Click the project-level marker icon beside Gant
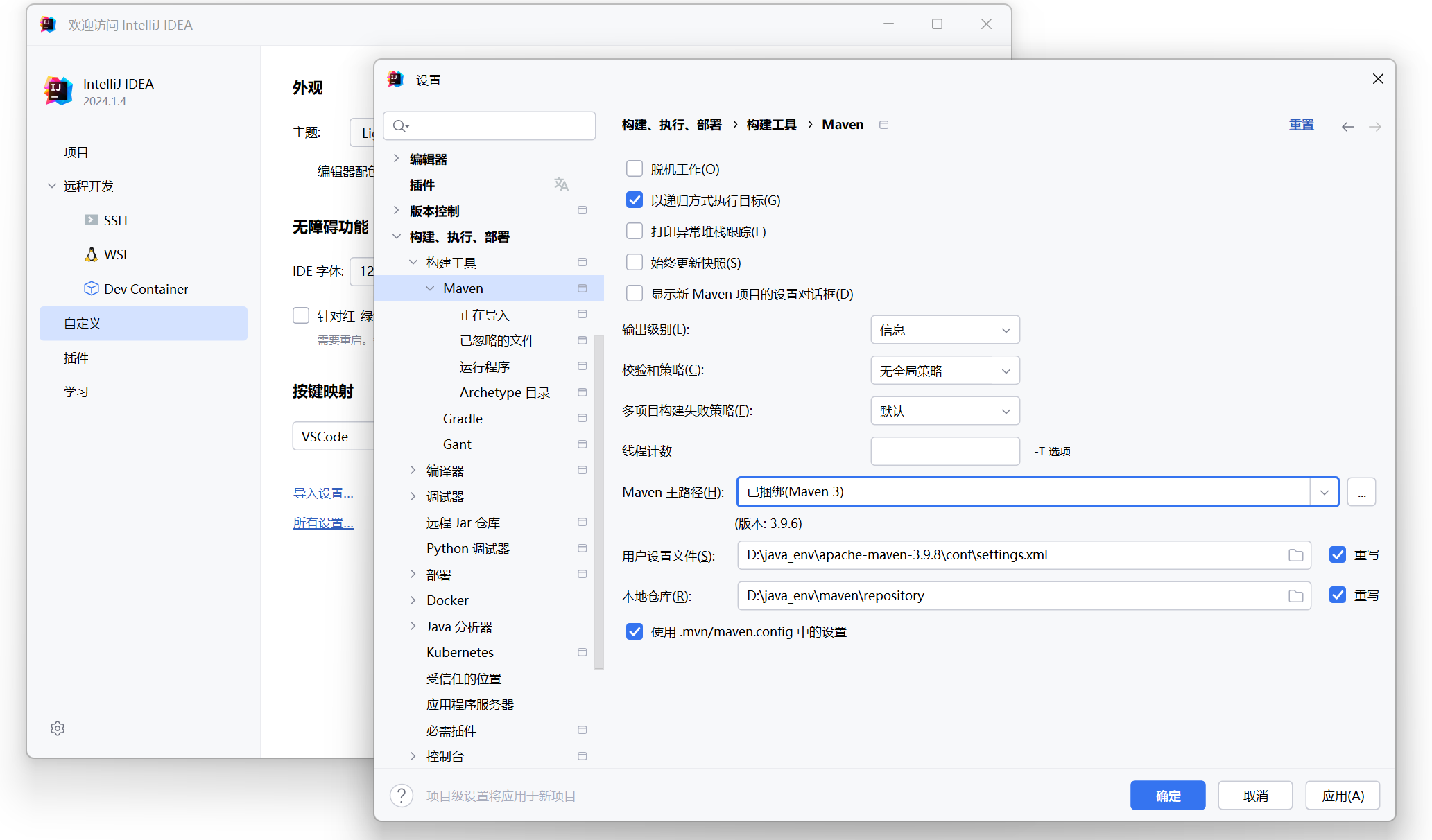Viewport: 1432px width, 840px height. (582, 444)
